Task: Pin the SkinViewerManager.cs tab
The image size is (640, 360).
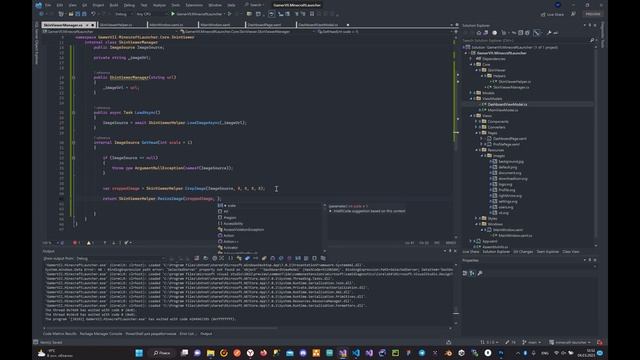Action: (87, 25)
